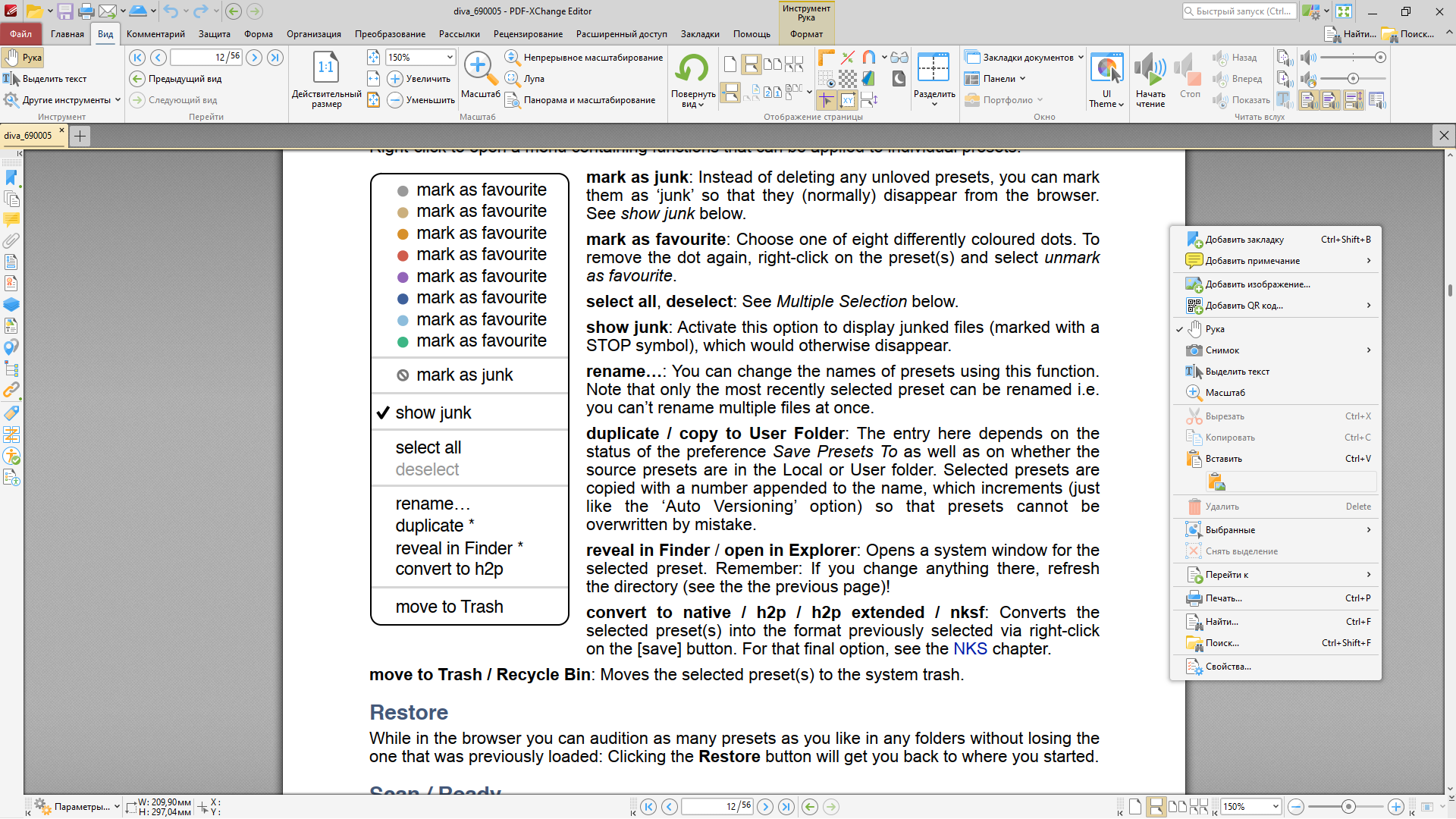
Task: Switch to Главная ribbon tab
Action: pos(67,34)
